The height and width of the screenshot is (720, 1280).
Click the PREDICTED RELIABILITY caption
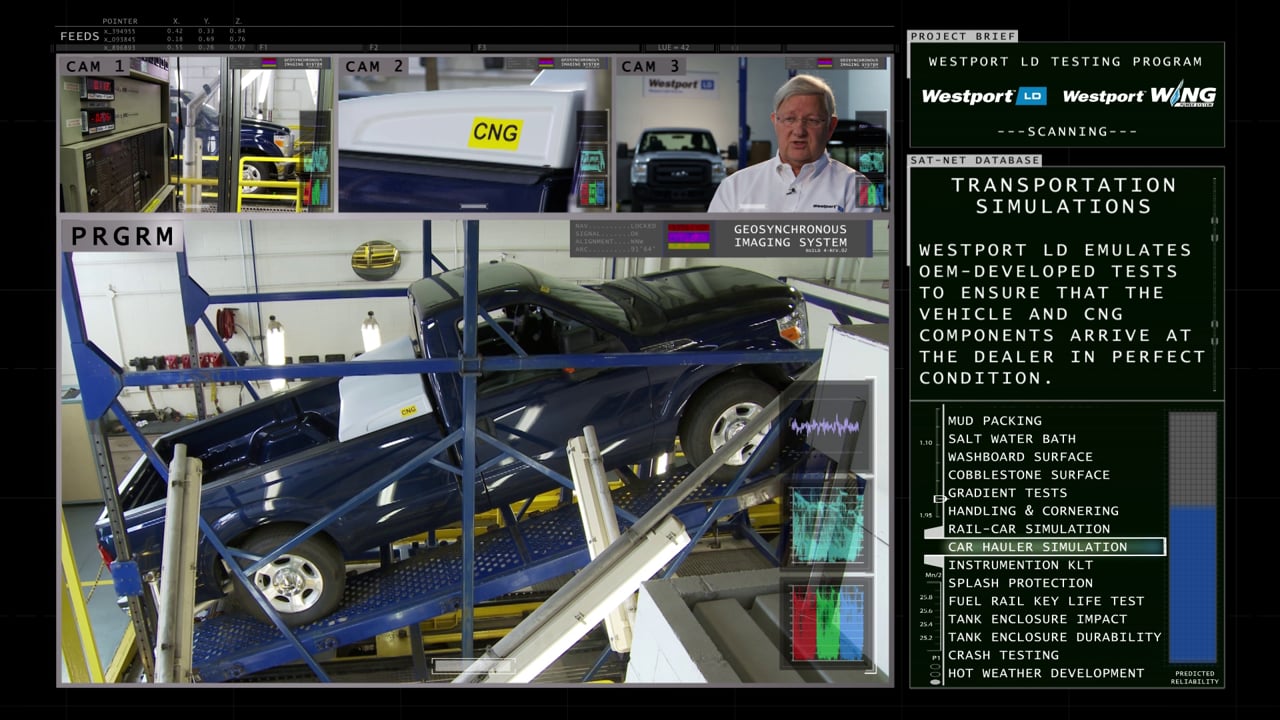click(1194, 677)
